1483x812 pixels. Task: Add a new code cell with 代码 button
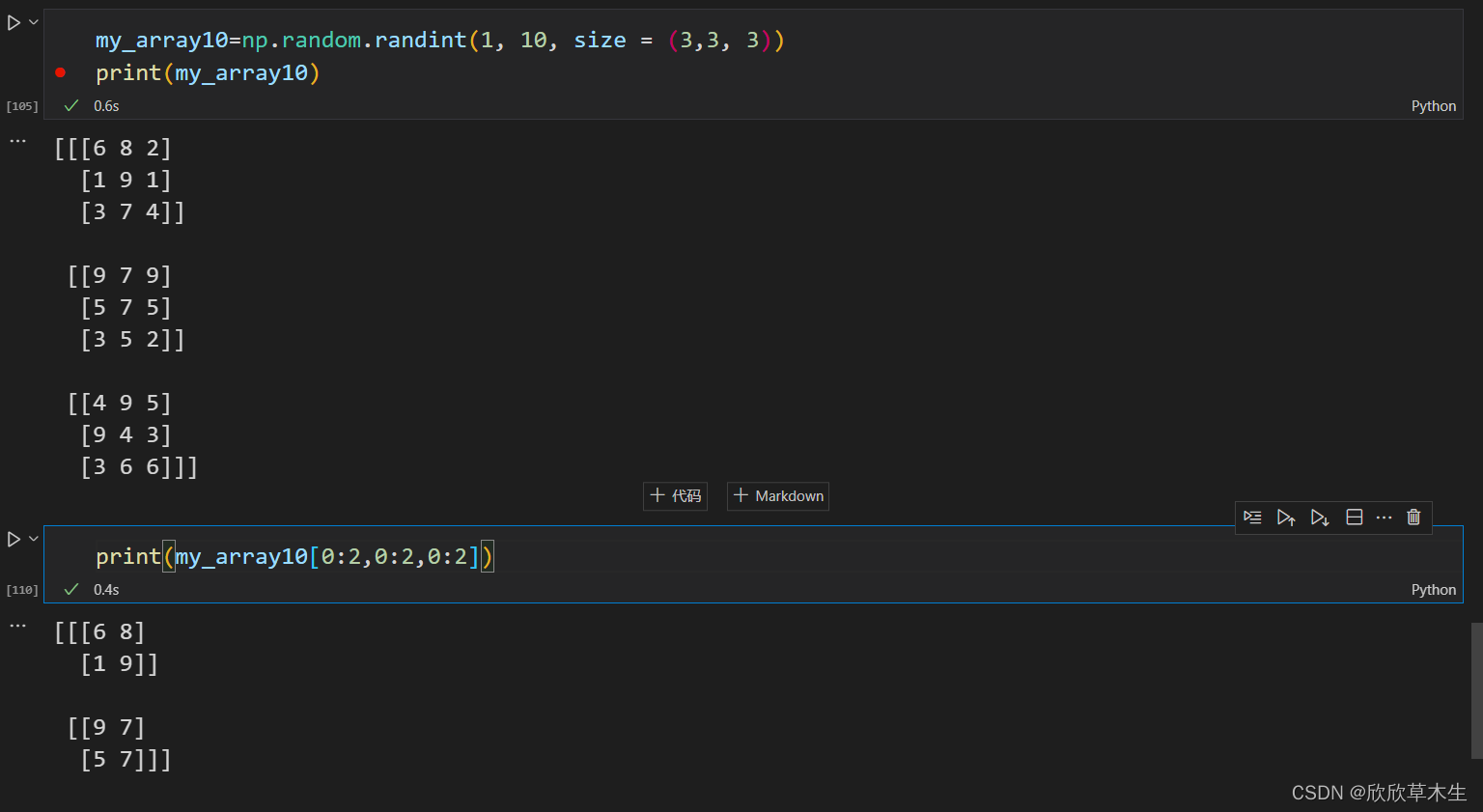pyautogui.click(x=676, y=495)
